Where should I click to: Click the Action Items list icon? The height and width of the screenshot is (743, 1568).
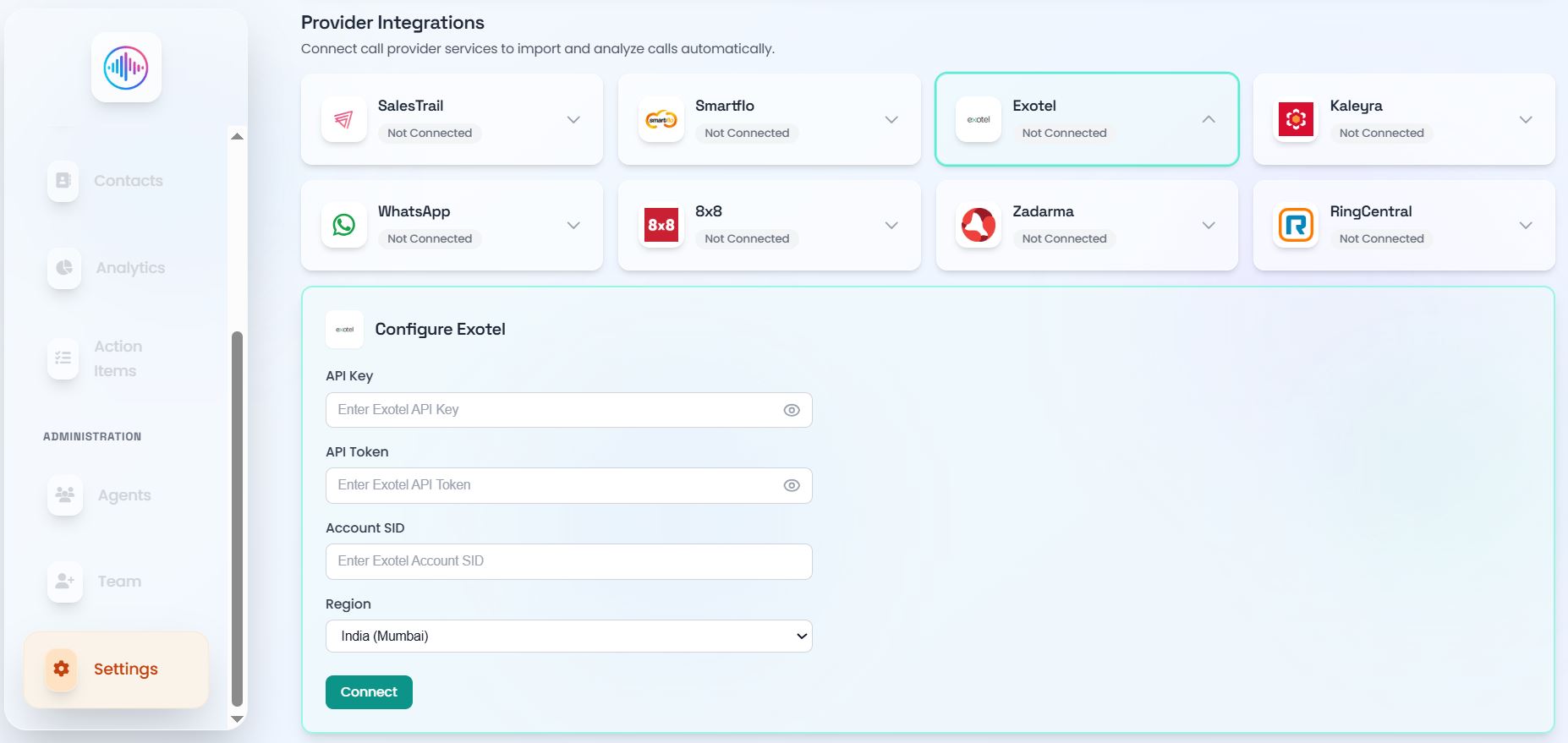pos(63,358)
